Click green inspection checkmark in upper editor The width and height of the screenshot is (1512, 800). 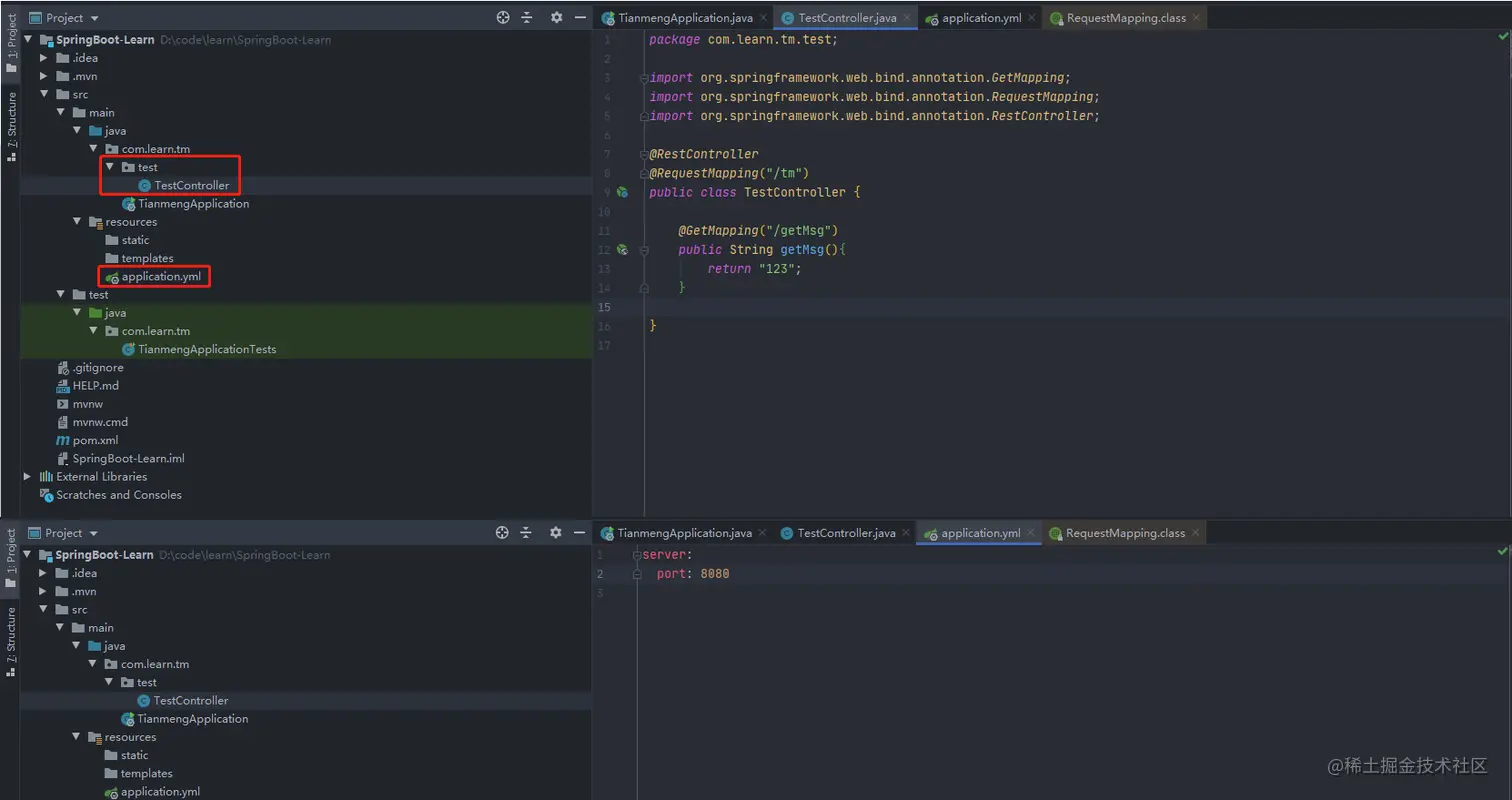[x=1502, y=37]
